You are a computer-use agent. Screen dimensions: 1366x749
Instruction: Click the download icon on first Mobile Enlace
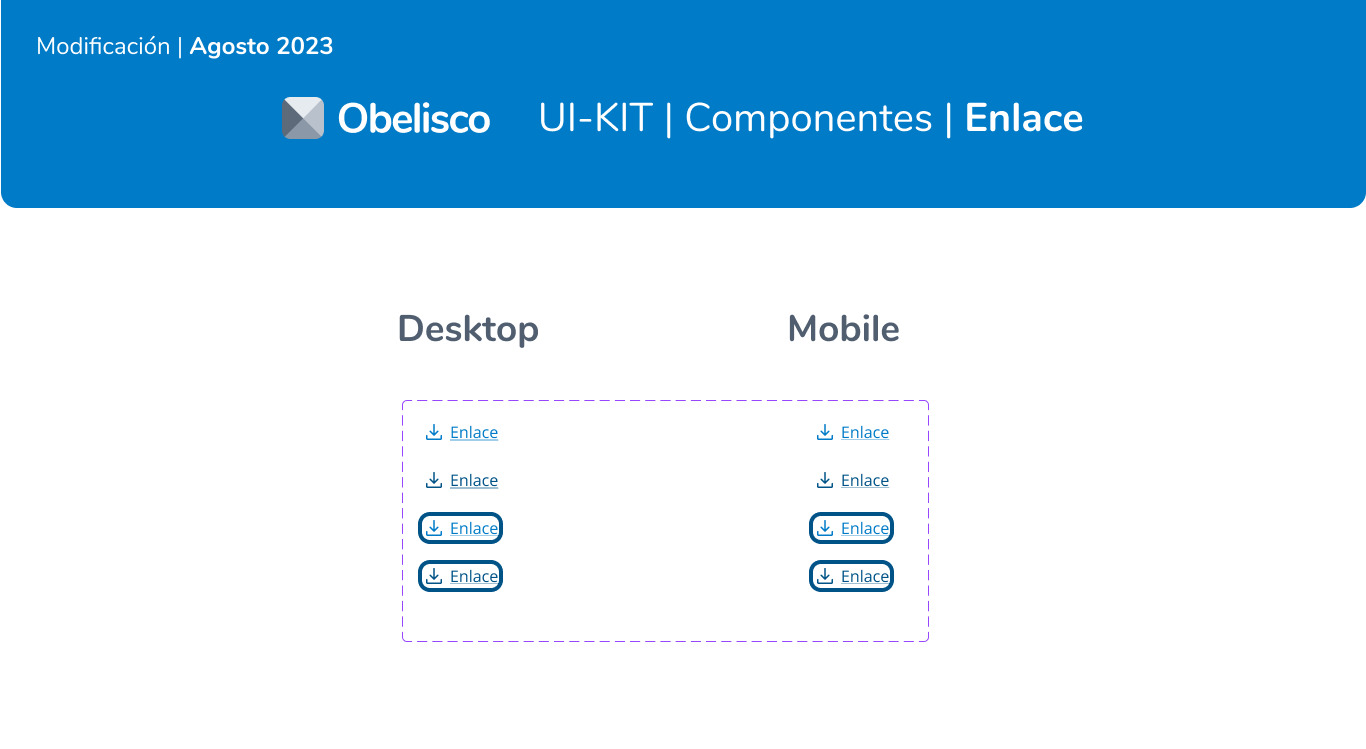click(x=825, y=432)
